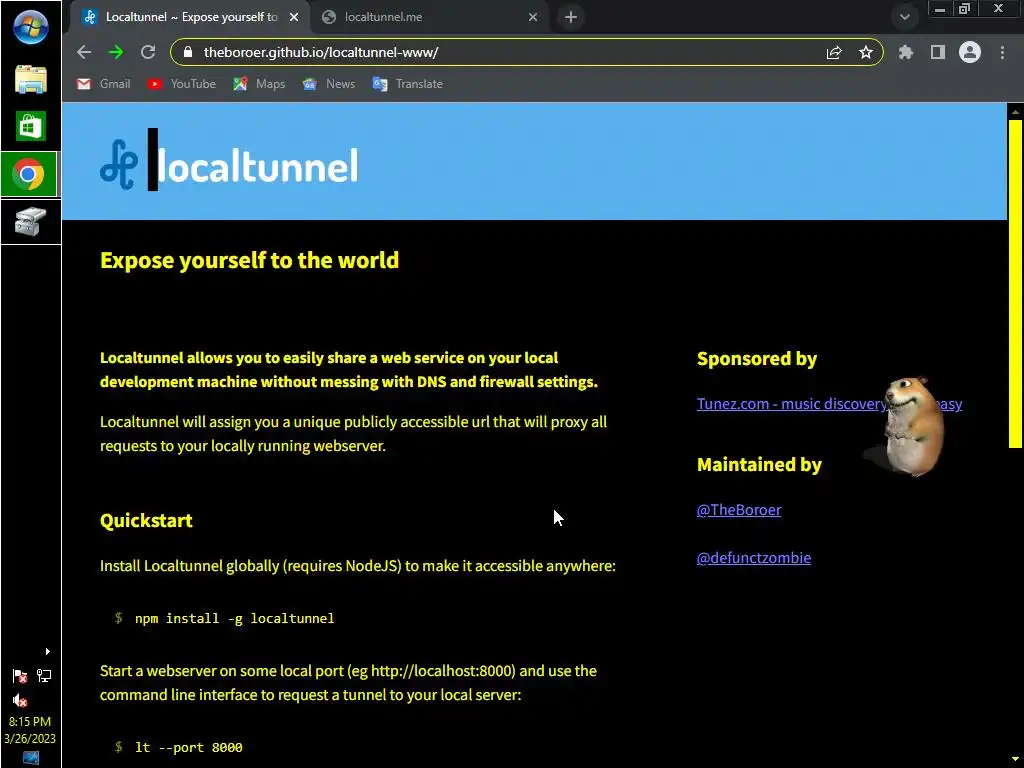Bookmark this page with the star icon

(866, 52)
